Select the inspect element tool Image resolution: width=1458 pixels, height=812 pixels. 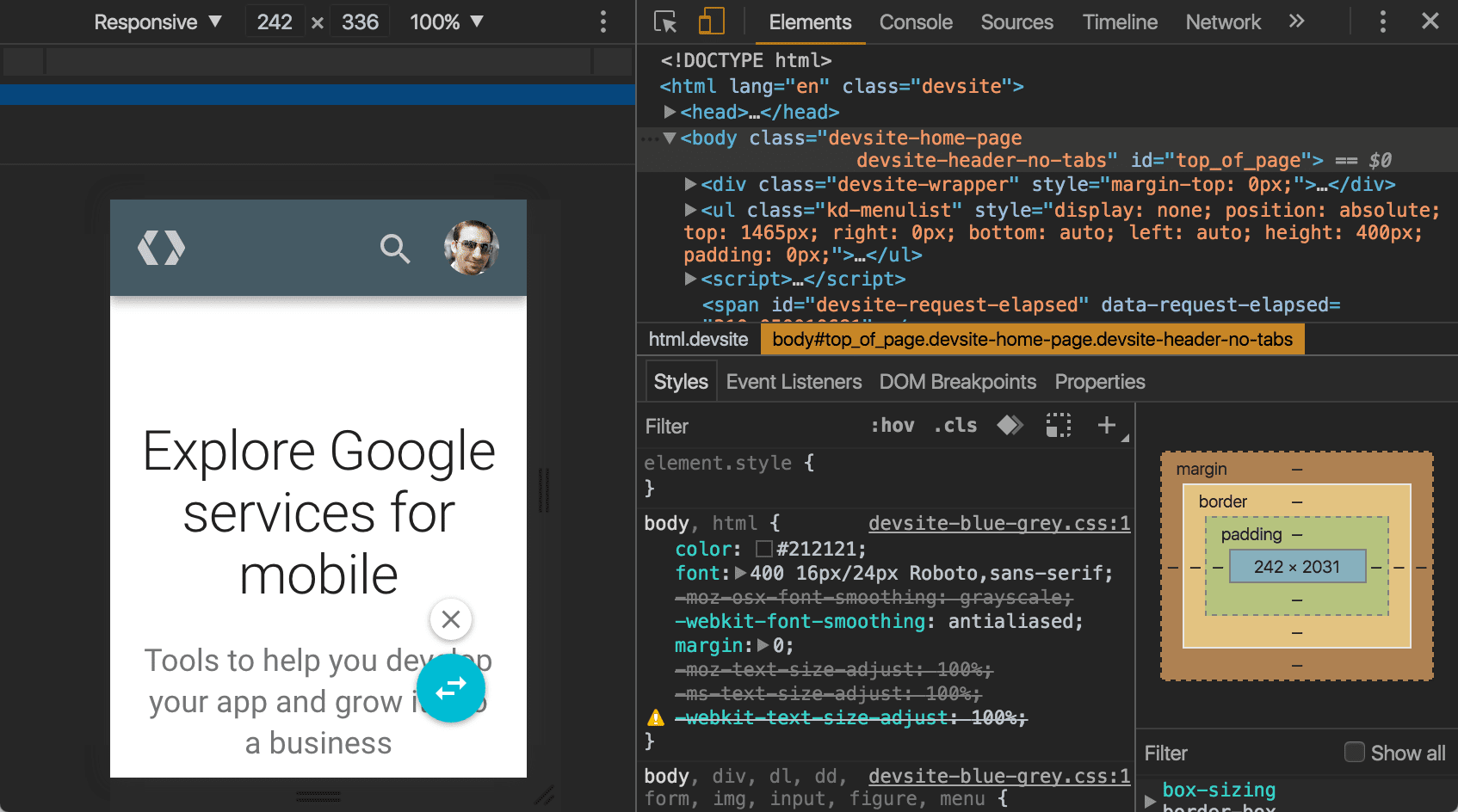tap(664, 22)
